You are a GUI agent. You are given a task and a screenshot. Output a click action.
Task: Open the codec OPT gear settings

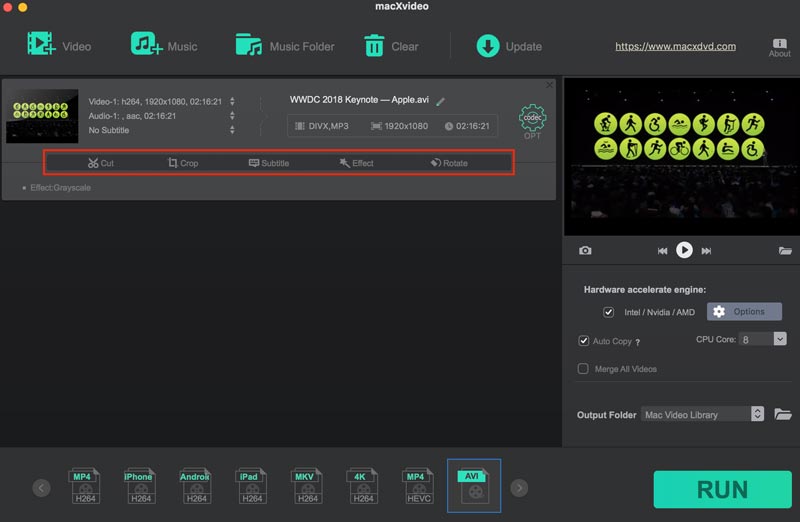[532, 121]
